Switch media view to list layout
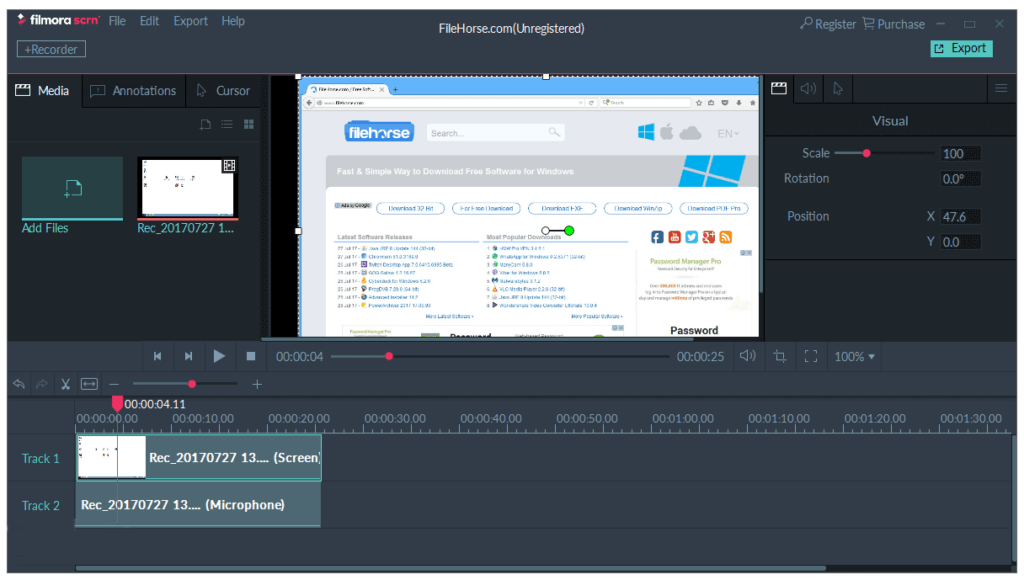1024x580 pixels. pos(227,125)
